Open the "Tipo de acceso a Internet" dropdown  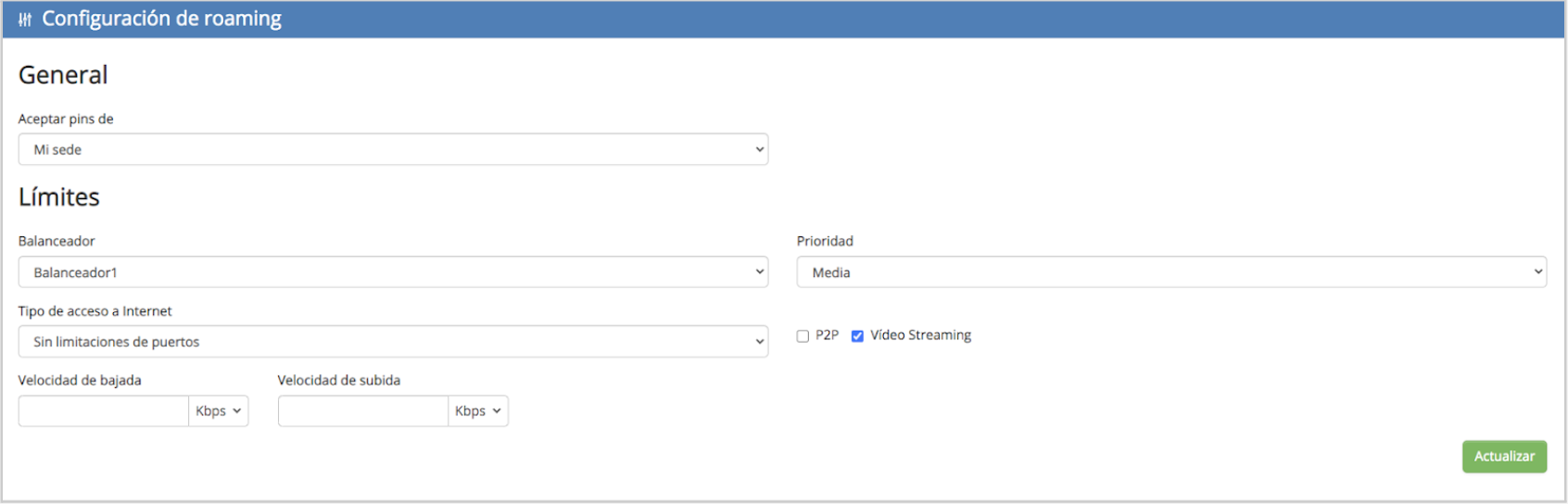click(x=393, y=342)
